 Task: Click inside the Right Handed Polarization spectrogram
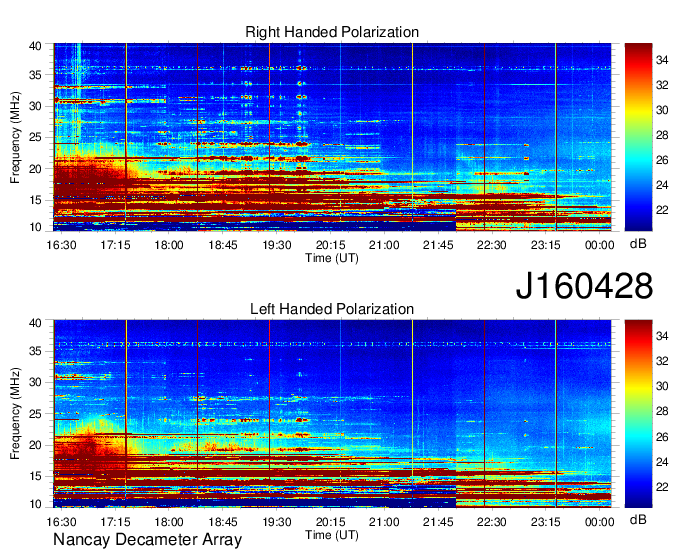(332, 137)
